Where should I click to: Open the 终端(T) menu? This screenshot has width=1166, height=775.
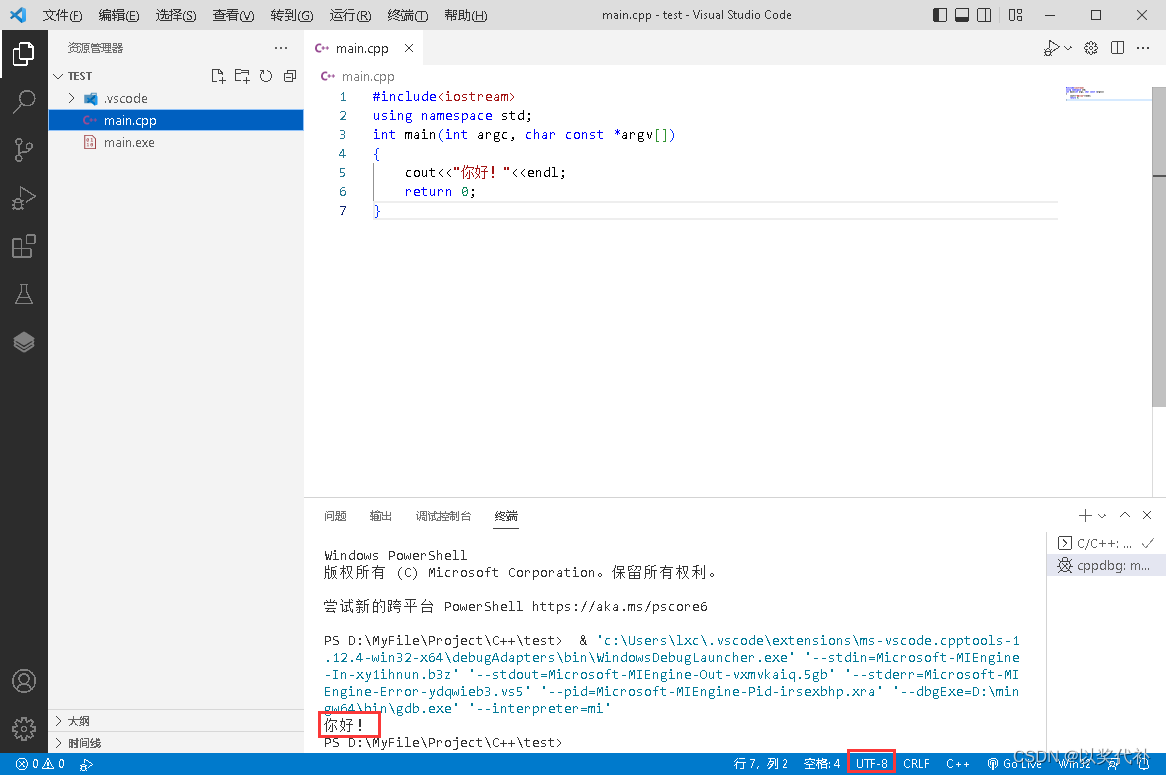click(x=408, y=15)
